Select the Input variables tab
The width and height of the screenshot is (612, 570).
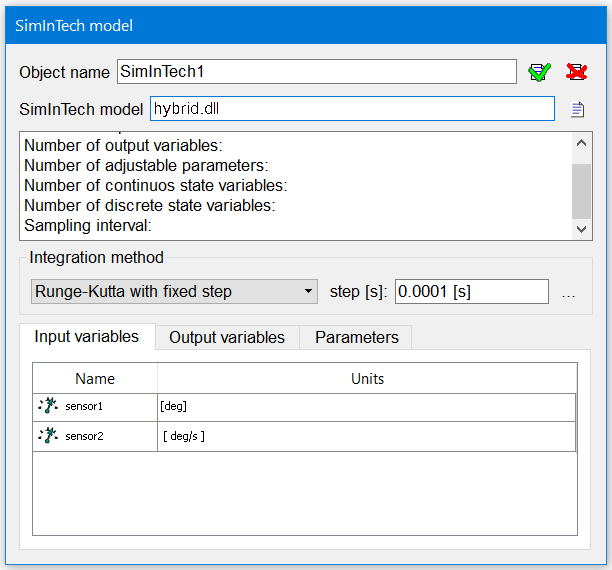click(x=87, y=337)
